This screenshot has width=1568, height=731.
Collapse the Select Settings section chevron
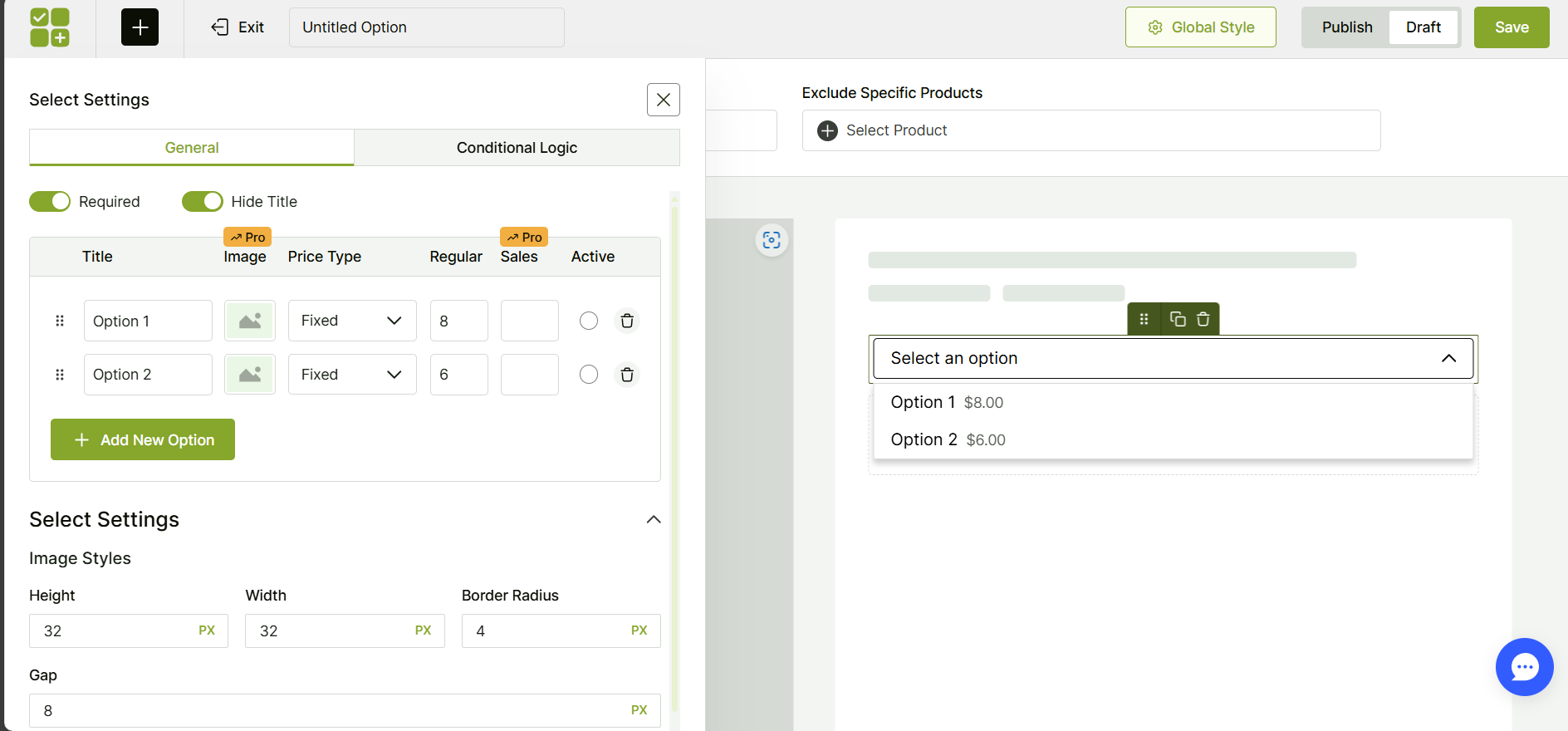pyautogui.click(x=654, y=519)
